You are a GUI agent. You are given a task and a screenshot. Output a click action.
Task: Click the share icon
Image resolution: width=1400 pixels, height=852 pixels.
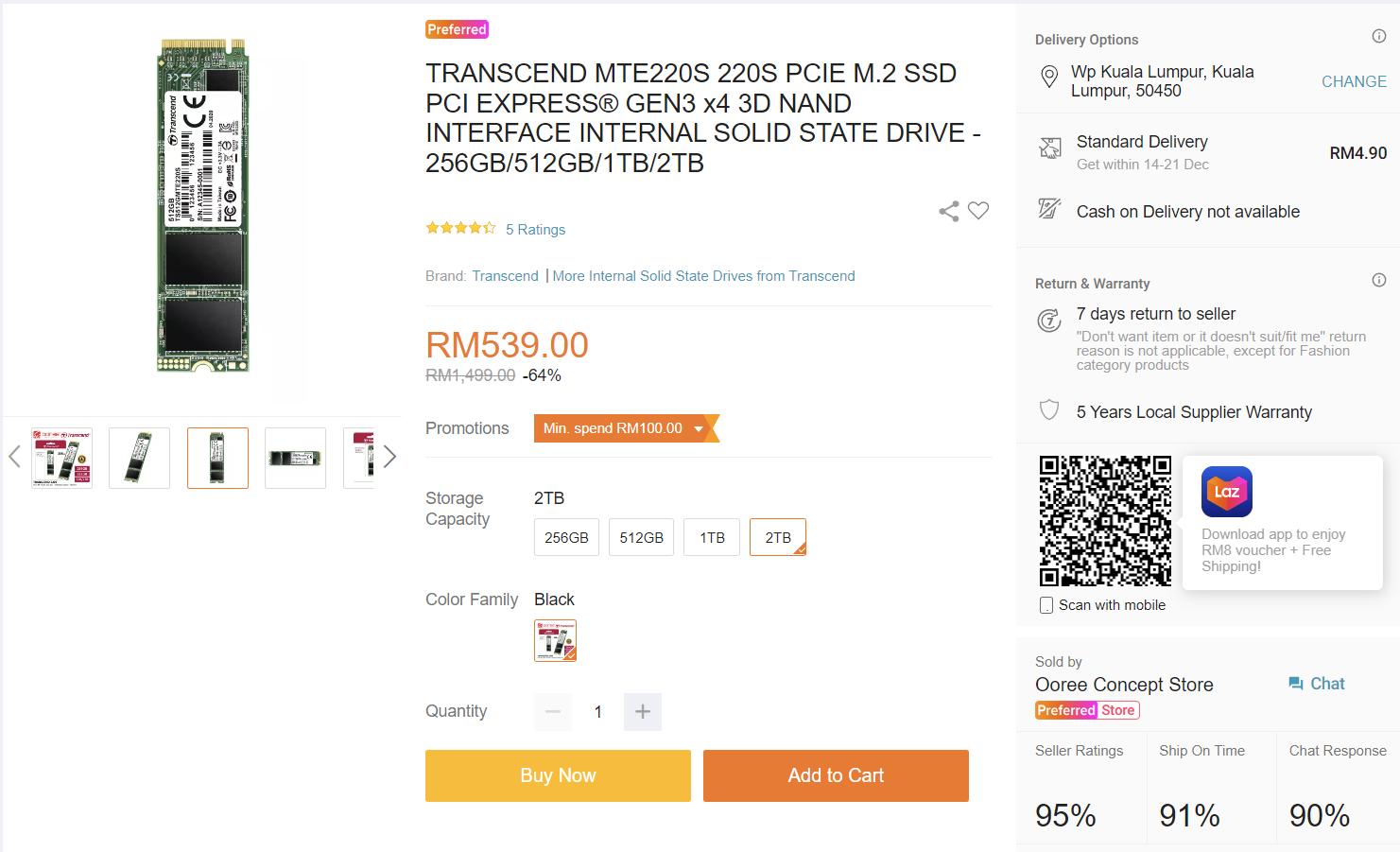pyautogui.click(x=948, y=212)
